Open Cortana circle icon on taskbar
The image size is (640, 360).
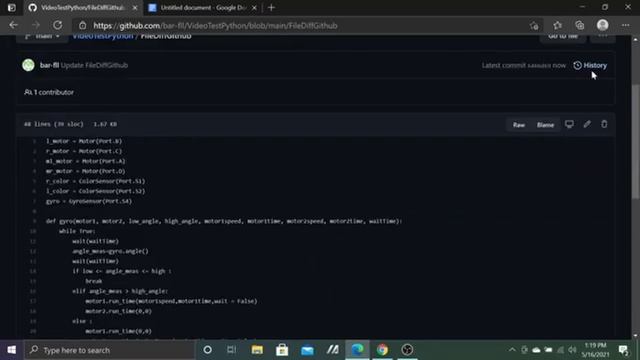[x=207, y=350]
